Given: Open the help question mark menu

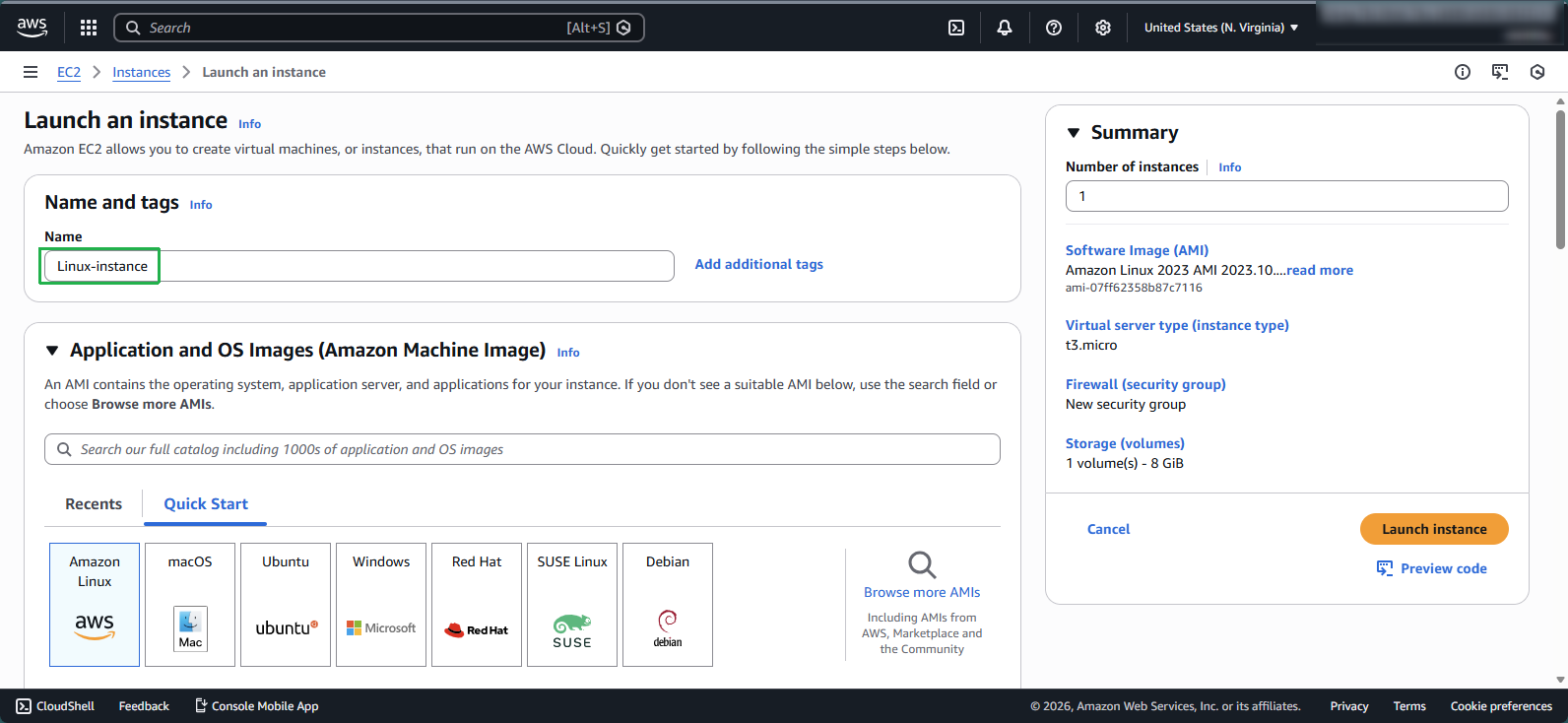Looking at the screenshot, I should (1053, 28).
